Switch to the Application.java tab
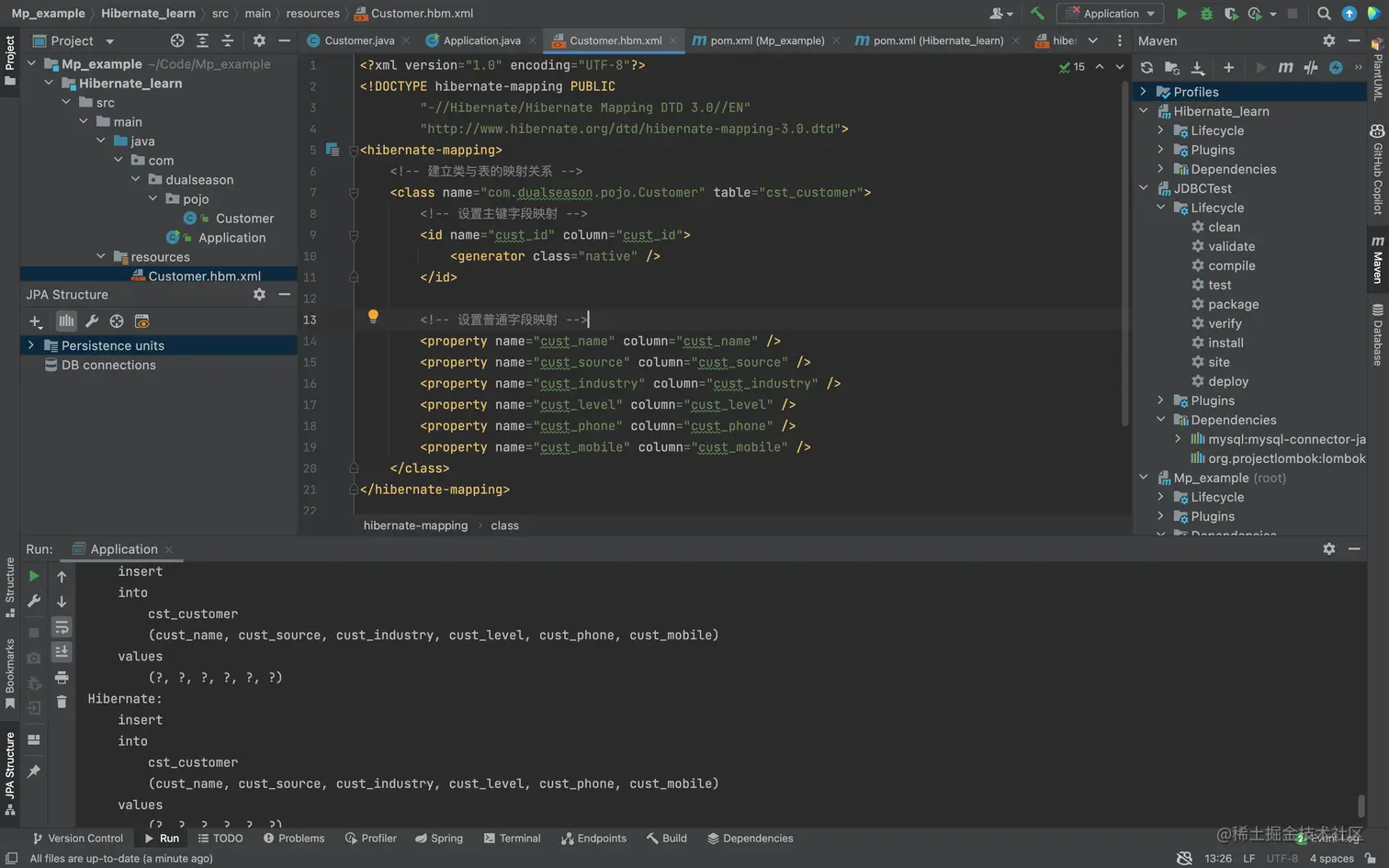The height and width of the screenshot is (868, 1389). pos(481,40)
